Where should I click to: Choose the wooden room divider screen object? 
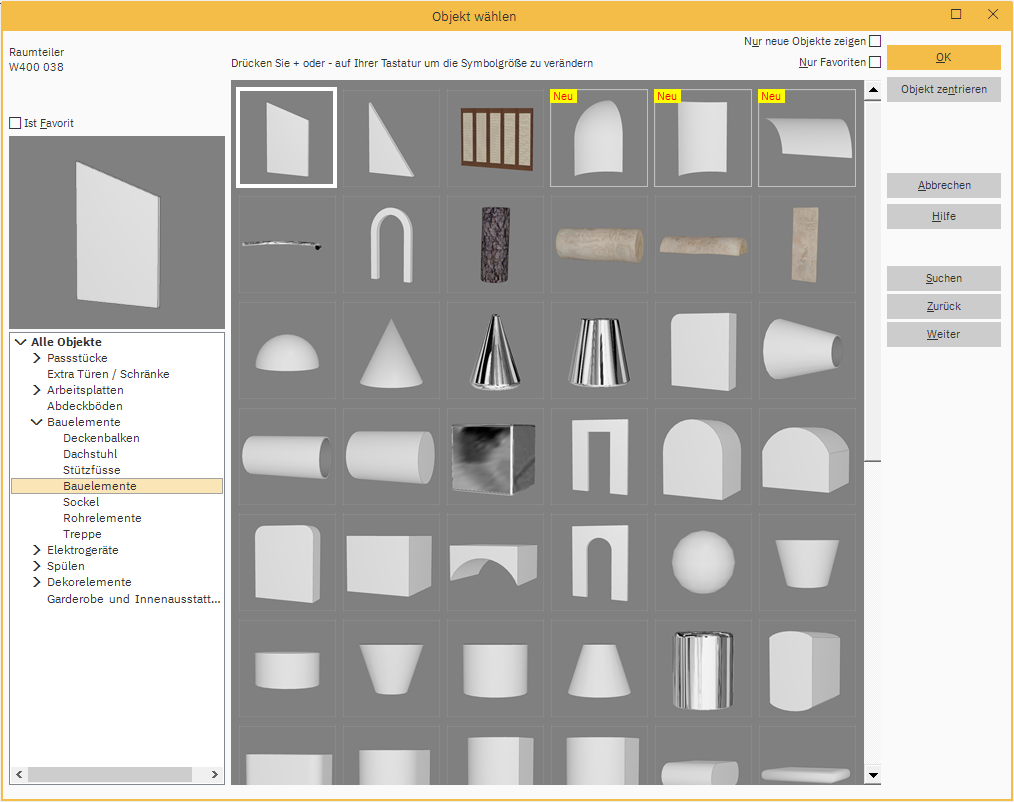click(x=495, y=138)
